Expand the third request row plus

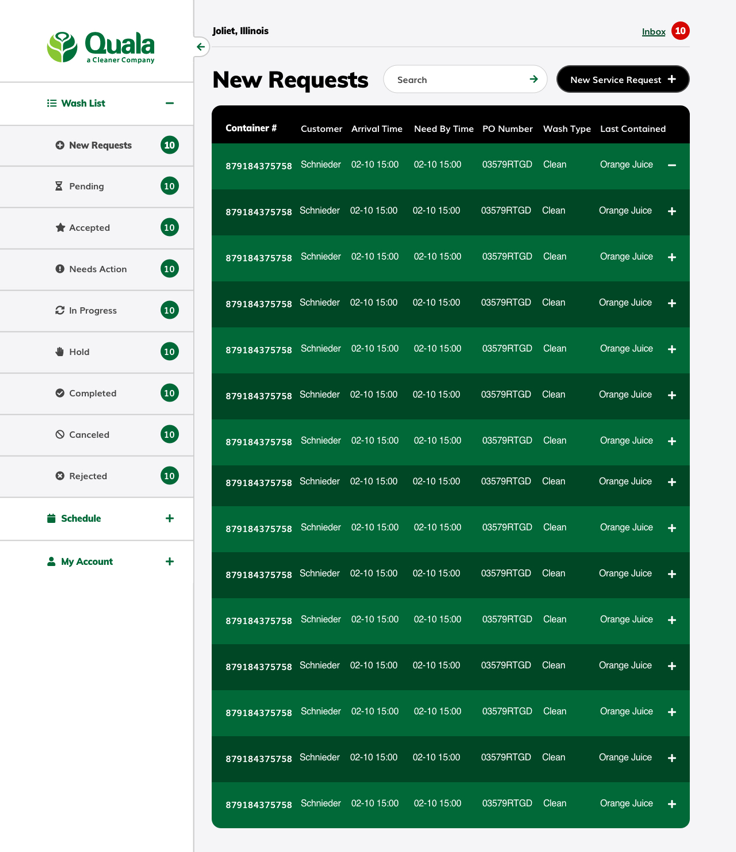coord(672,257)
